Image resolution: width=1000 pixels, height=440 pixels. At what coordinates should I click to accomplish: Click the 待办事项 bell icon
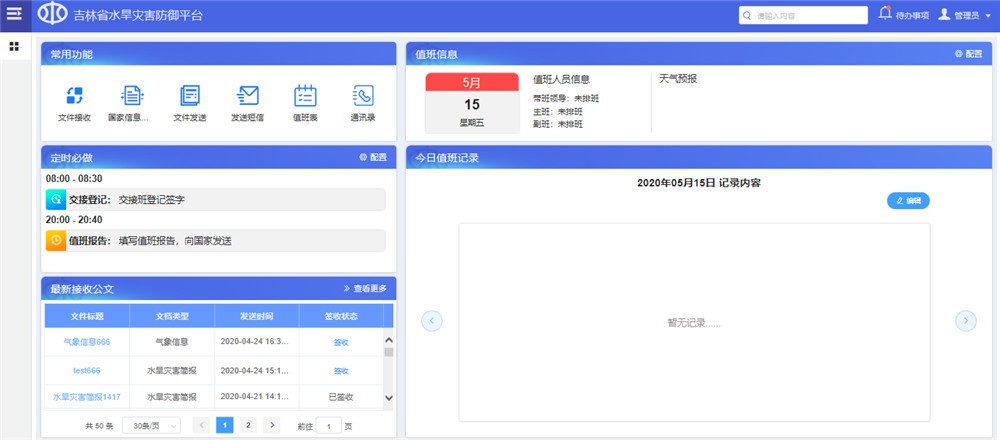coord(885,14)
